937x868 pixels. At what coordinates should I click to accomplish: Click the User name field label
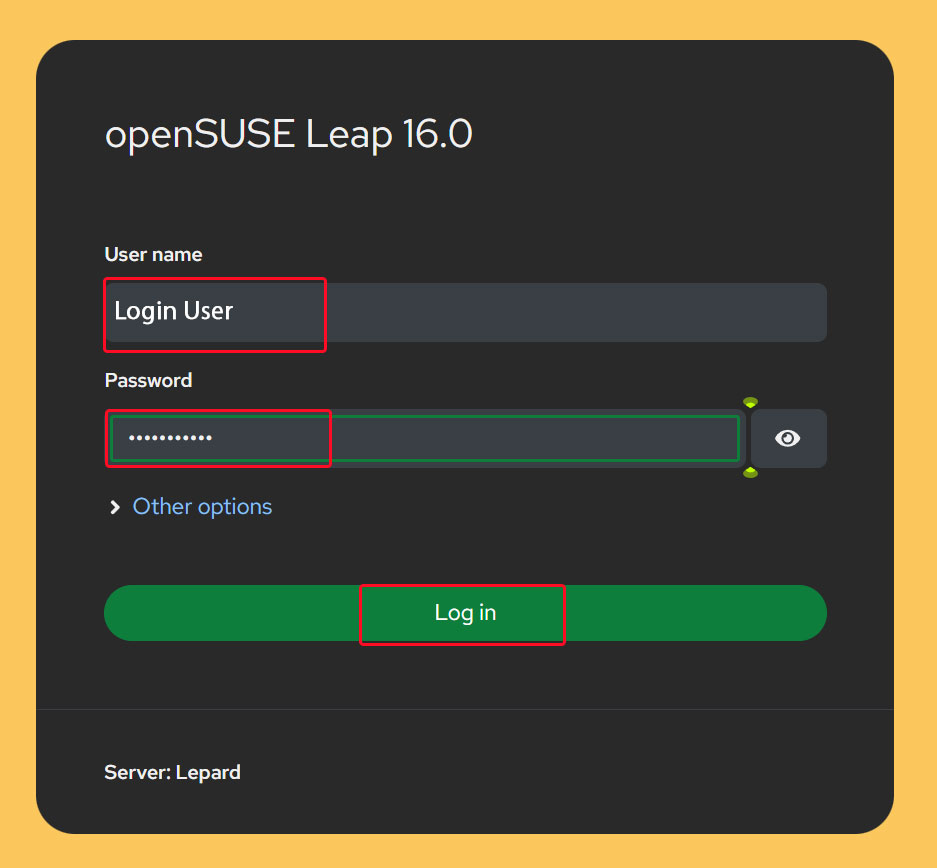click(x=153, y=255)
